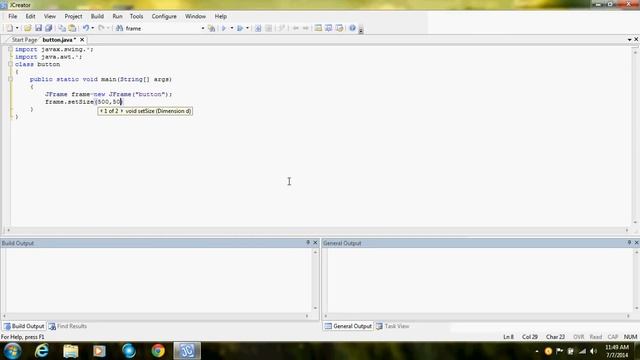
Task: Pin the Build Output panel
Action: [308, 242]
